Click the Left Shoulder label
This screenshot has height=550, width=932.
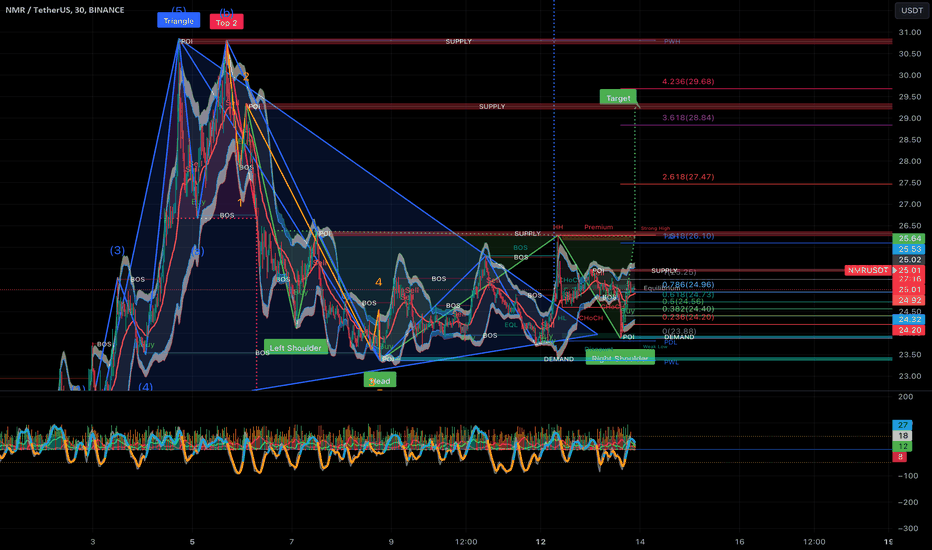pyautogui.click(x=295, y=348)
